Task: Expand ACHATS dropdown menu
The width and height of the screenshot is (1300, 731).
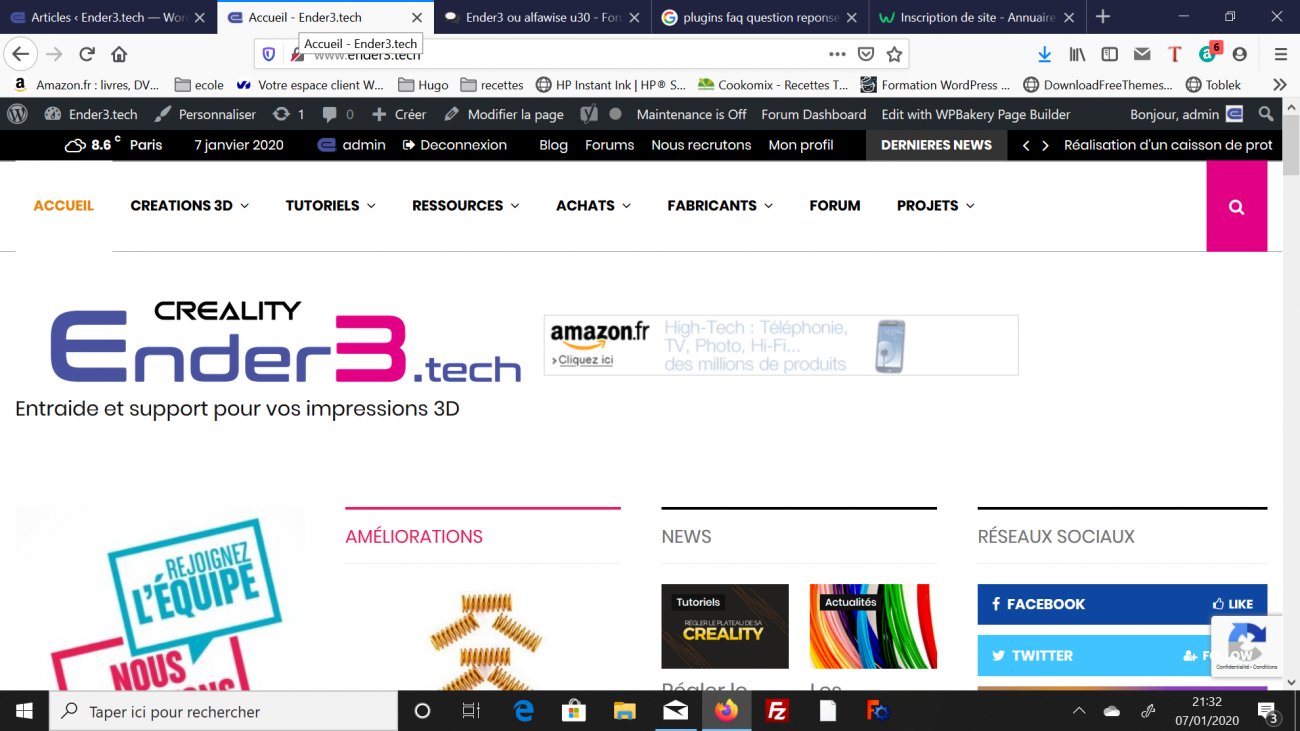Action: [x=593, y=205]
